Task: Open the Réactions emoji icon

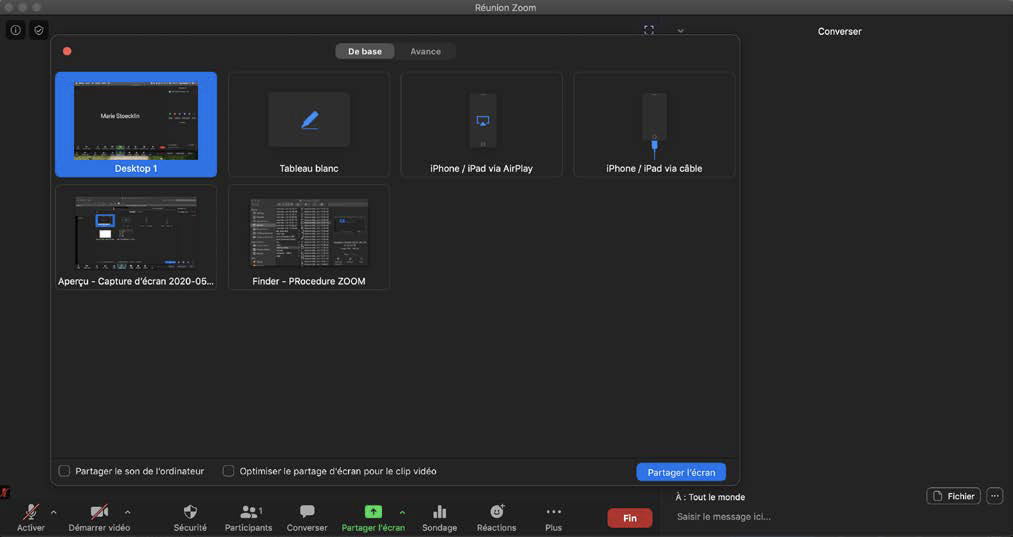Action: 496,512
